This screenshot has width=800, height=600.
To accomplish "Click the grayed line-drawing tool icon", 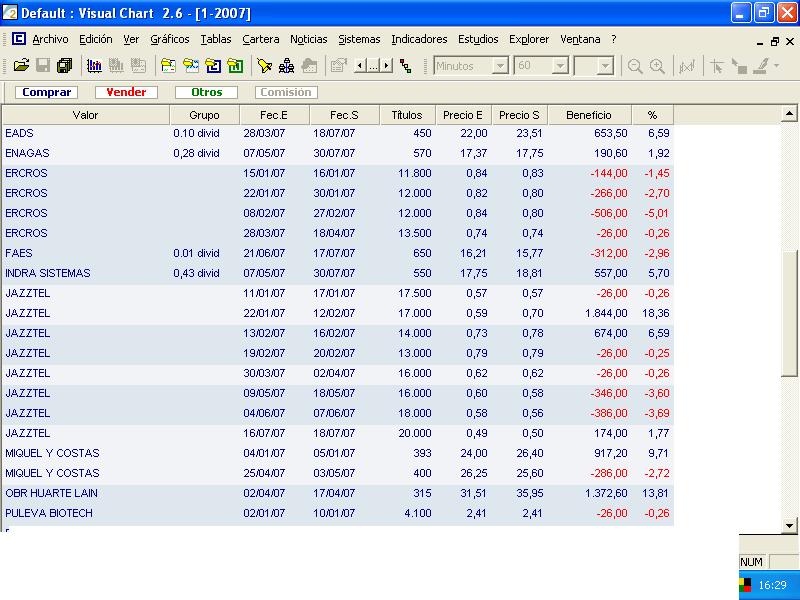I will coord(739,66).
